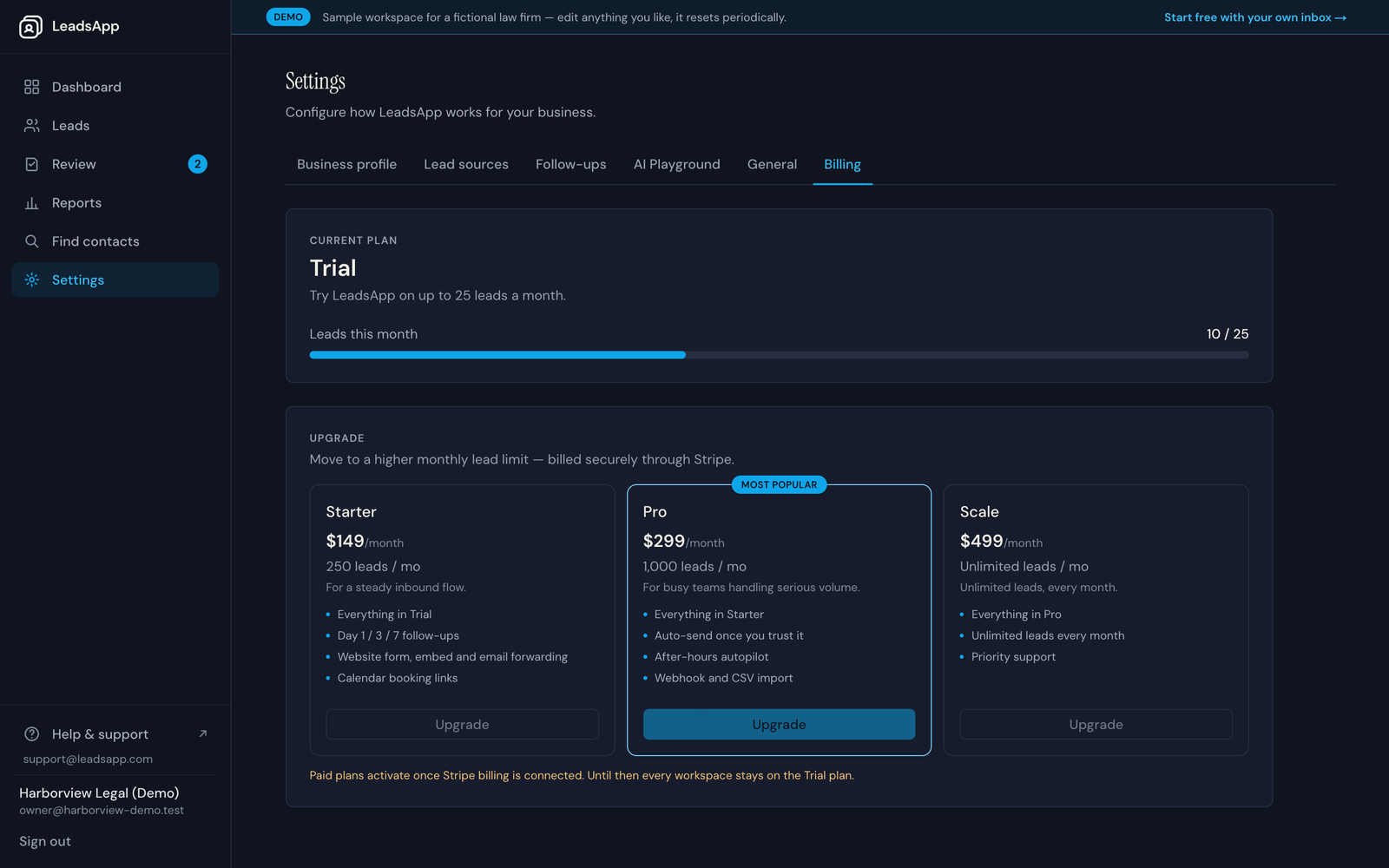Click the $299 price
The height and width of the screenshot is (868, 1389).
coord(663,541)
